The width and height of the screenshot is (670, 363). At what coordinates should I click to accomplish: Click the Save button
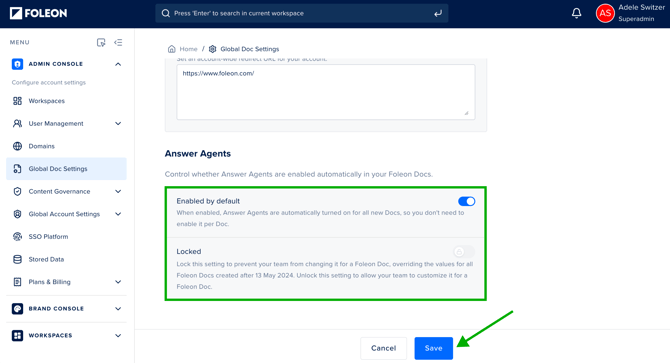coord(433,348)
